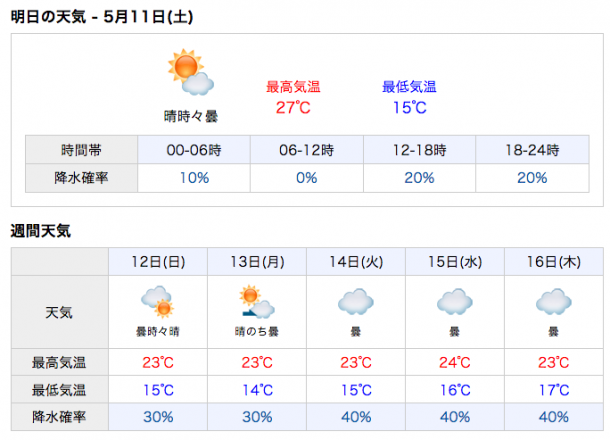Click the 16日(木) column header

click(554, 262)
